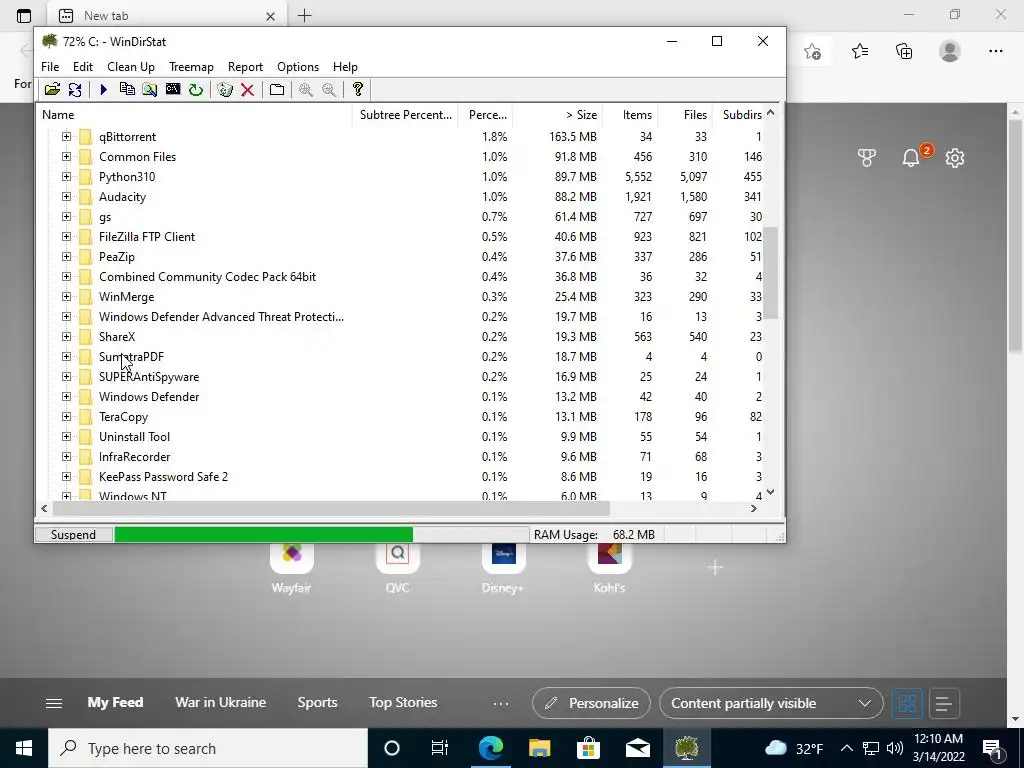1024x768 pixels.
Task: Expand the qBittorrent folder node
Action: [x=66, y=136]
